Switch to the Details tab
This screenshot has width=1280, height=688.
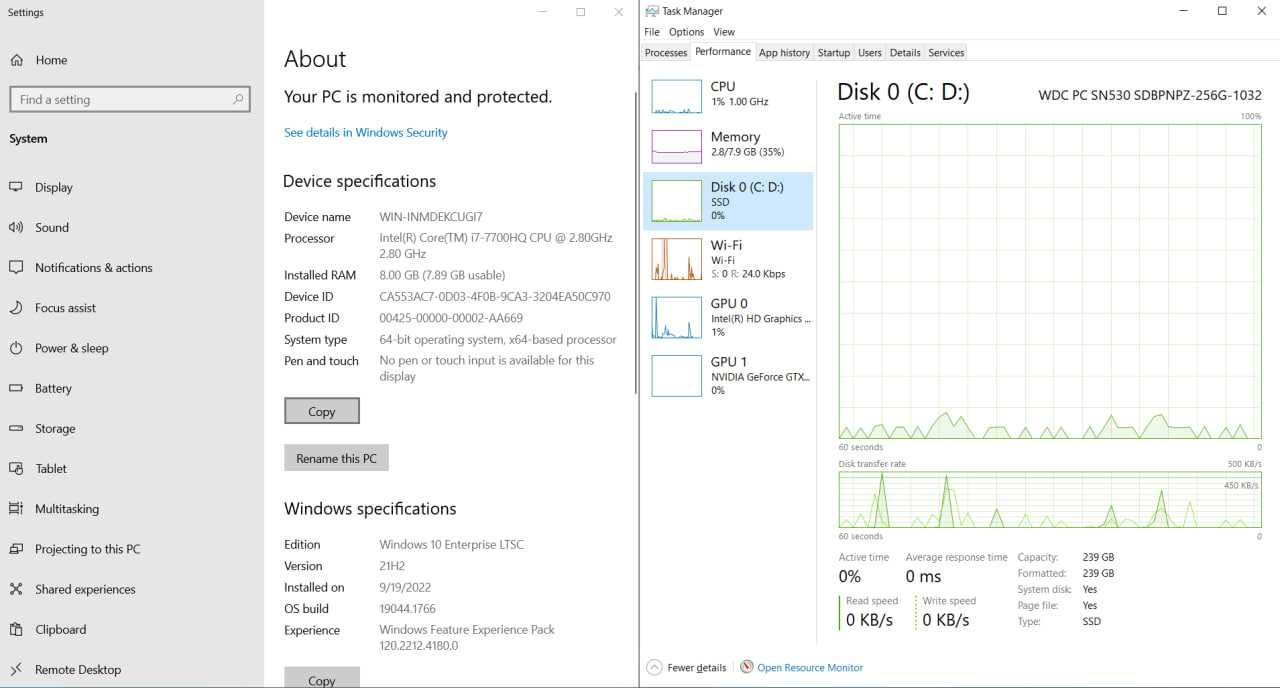905,53
